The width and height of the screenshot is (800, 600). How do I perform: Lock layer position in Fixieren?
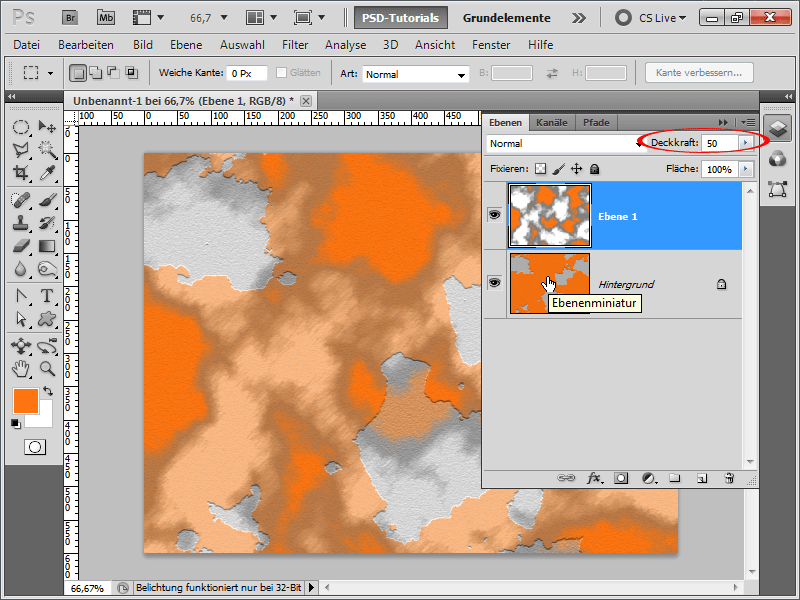tap(577, 169)
